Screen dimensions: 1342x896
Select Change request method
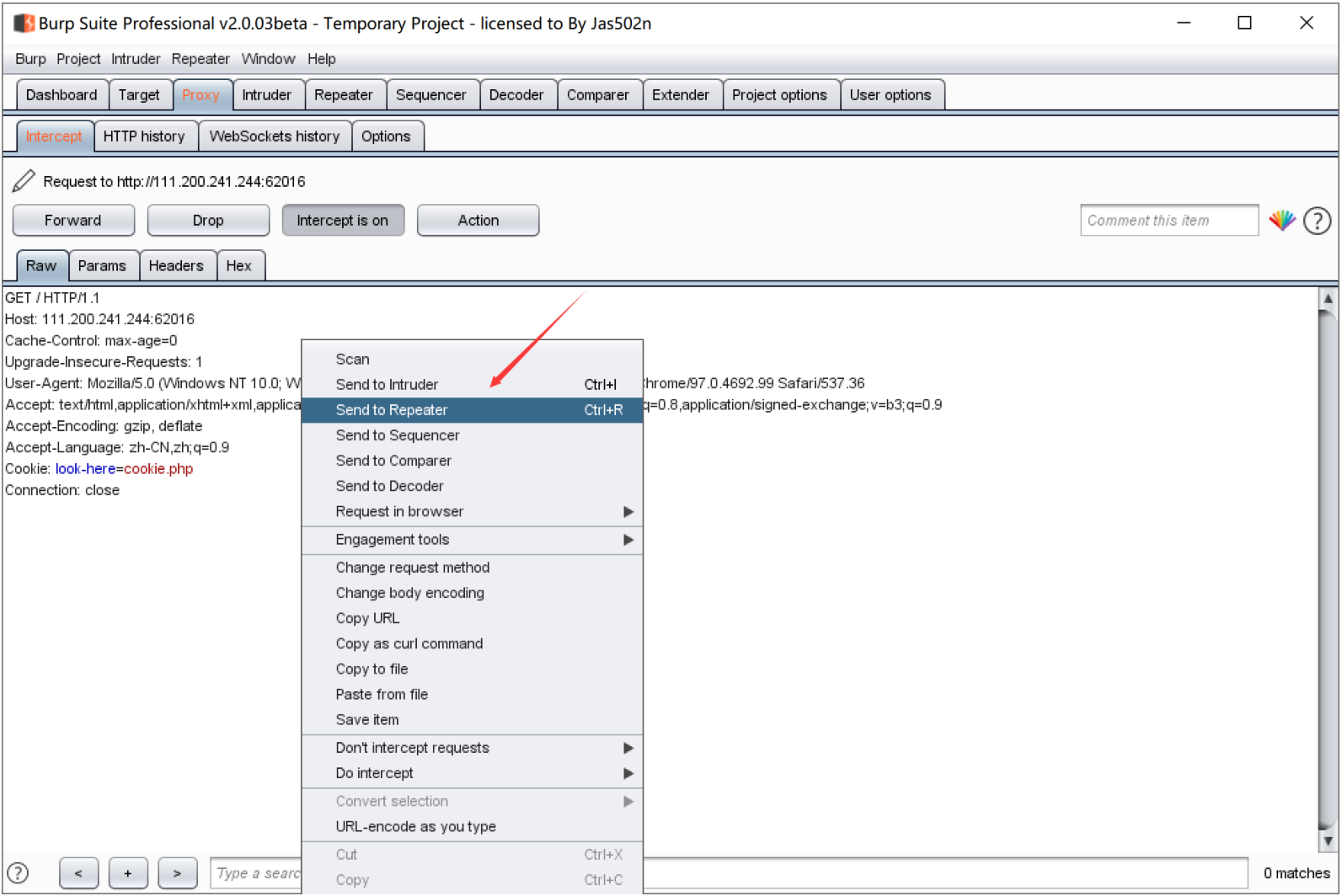click(472, 568)
